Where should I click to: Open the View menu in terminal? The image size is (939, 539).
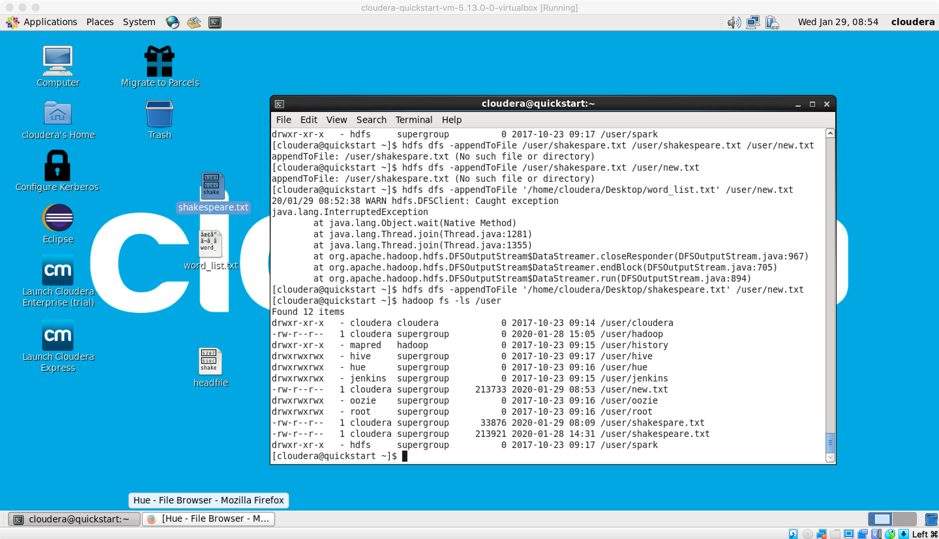(x=336, y=120)
